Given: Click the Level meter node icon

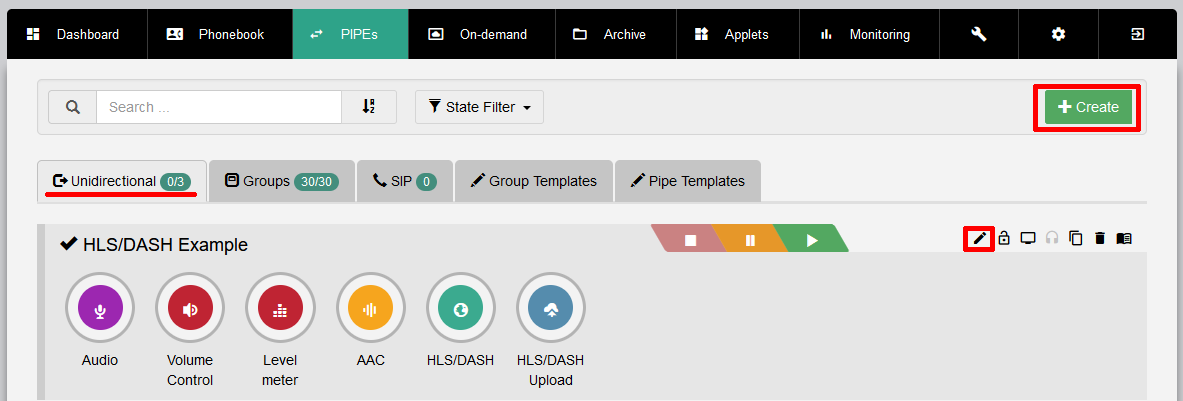Looking at the screenshot, I should tap(280, 311).
